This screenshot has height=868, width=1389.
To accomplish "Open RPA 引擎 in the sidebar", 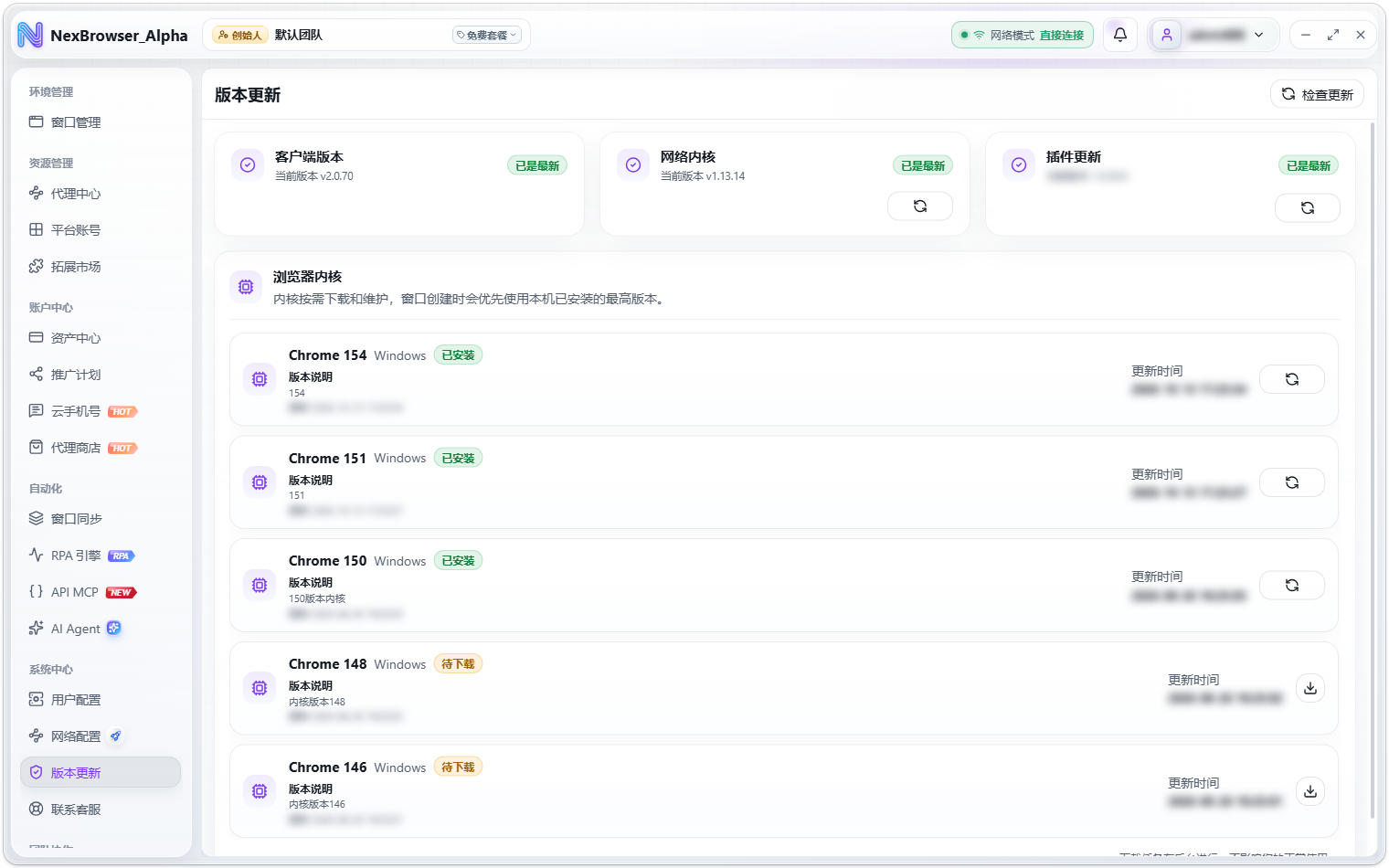I will [x=101, y=556].
